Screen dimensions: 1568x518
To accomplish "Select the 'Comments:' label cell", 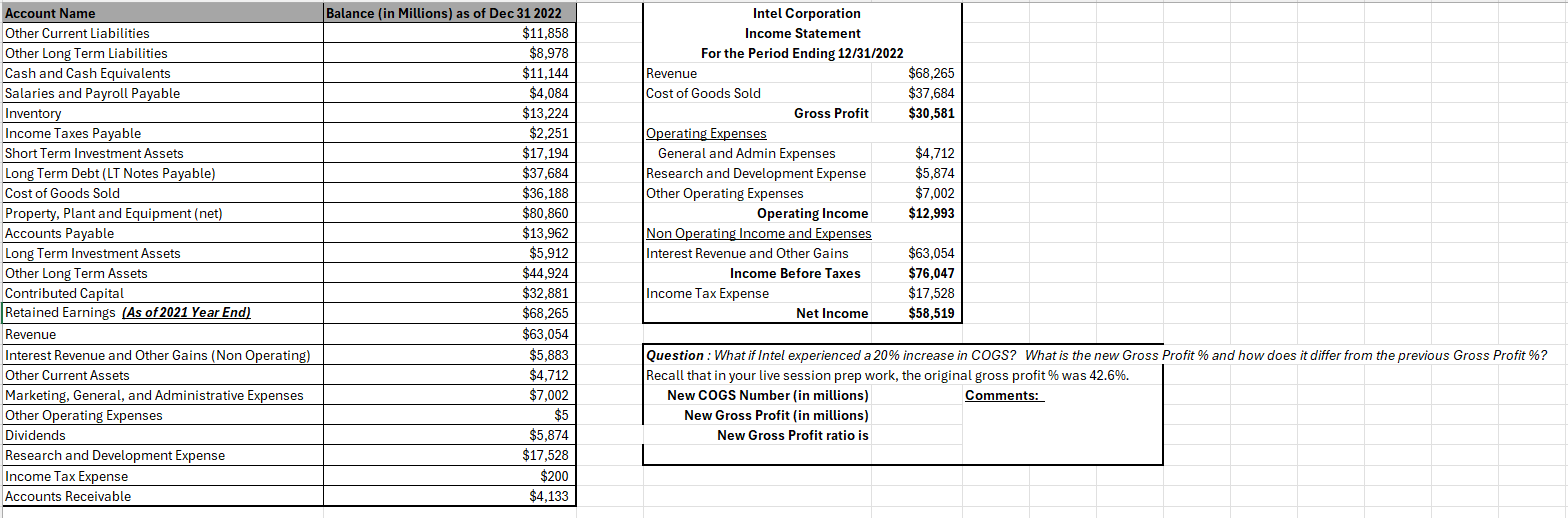I will pyautogui.click(x=1004, y=395).
